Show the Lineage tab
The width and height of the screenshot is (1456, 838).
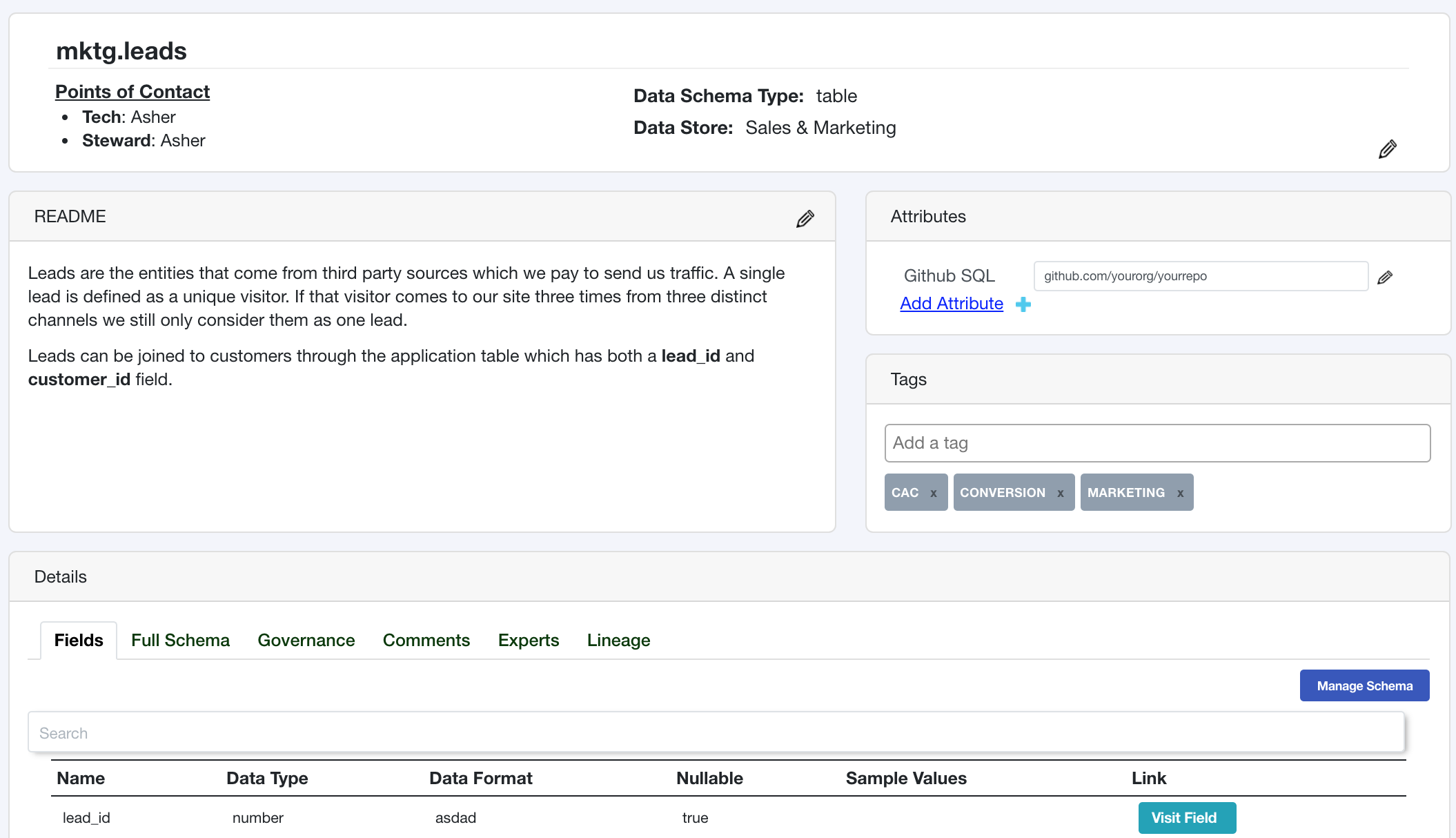tap(618, 641)
